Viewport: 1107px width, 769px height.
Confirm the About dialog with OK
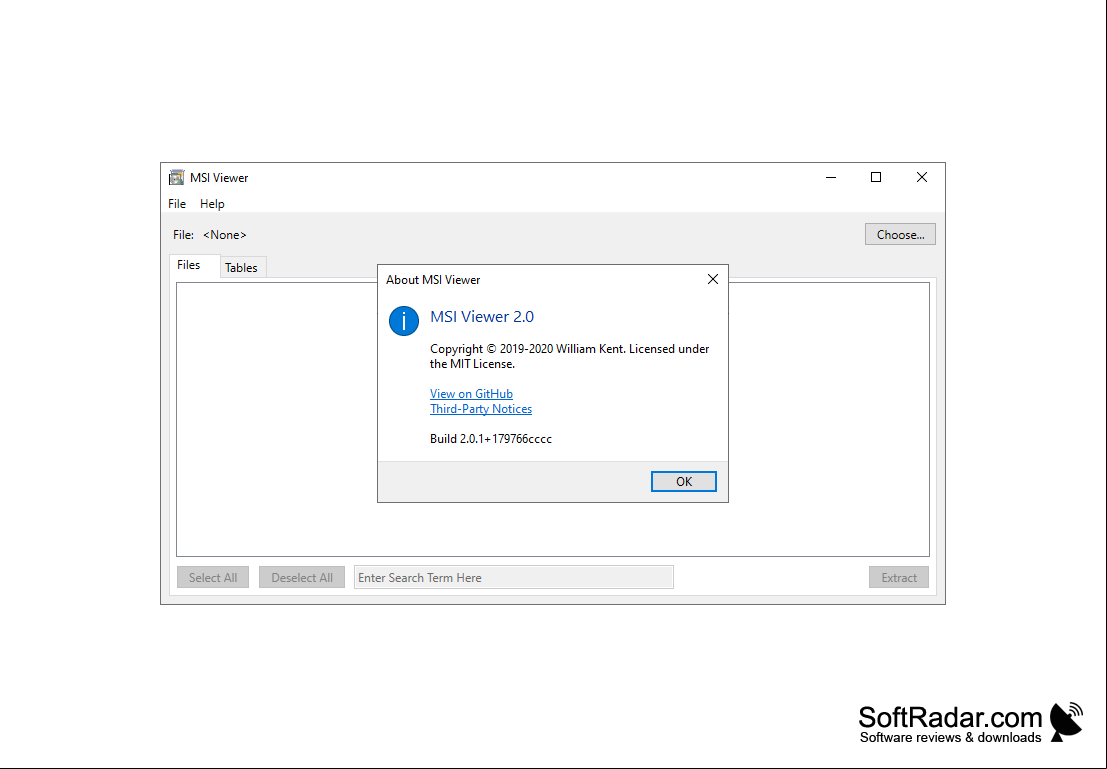pyautogui.click(x=683, y=482)
